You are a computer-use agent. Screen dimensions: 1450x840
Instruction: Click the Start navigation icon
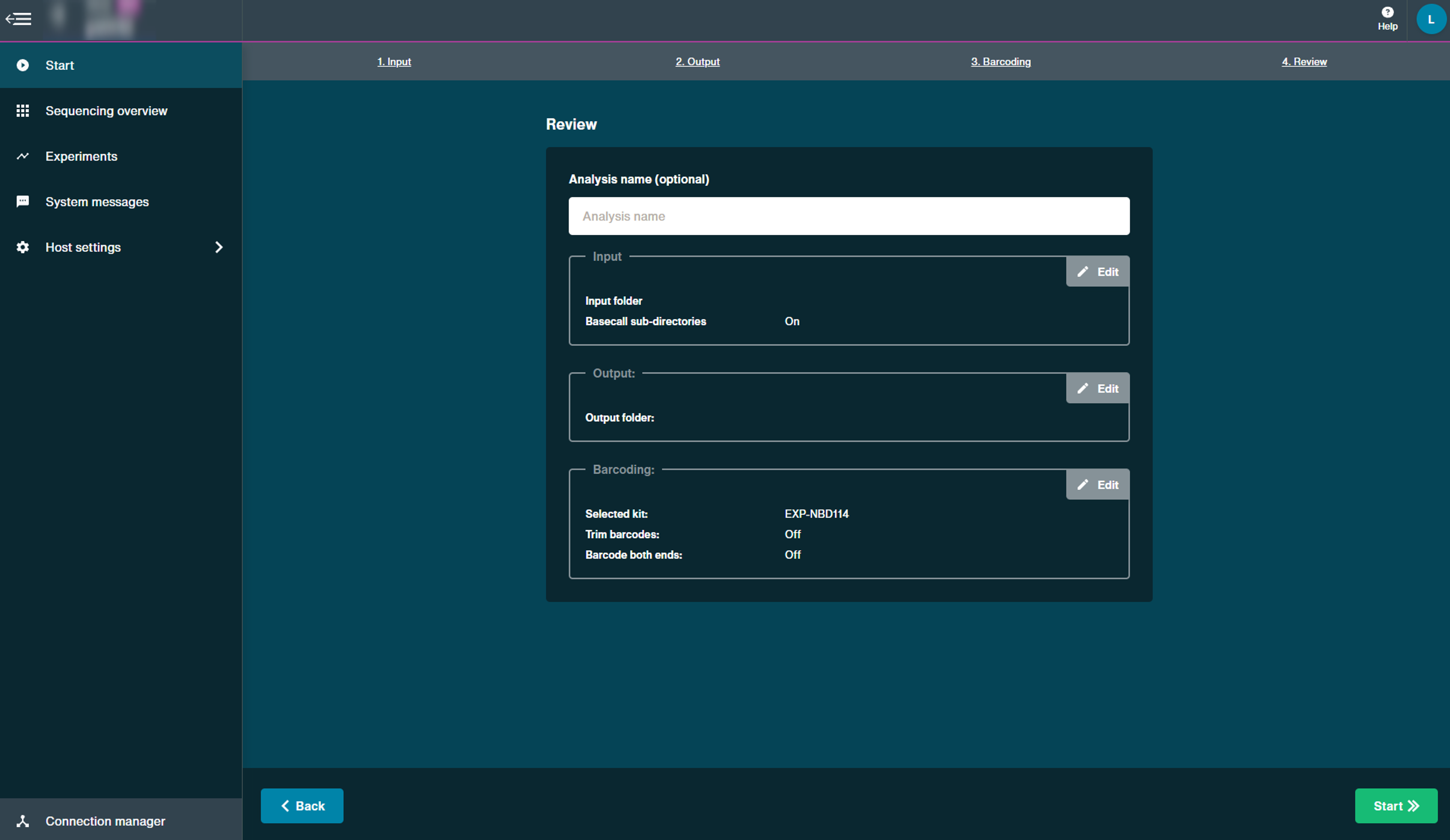[22, 65]
